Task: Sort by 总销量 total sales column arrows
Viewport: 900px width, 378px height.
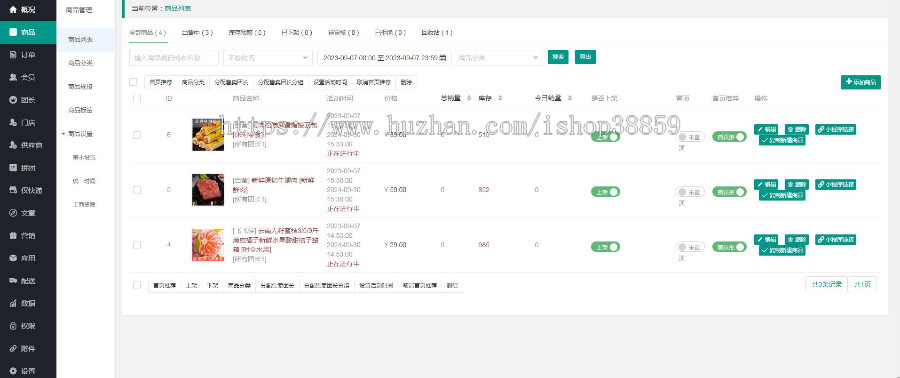Action: pyautogui.click(x=470, y=99)
